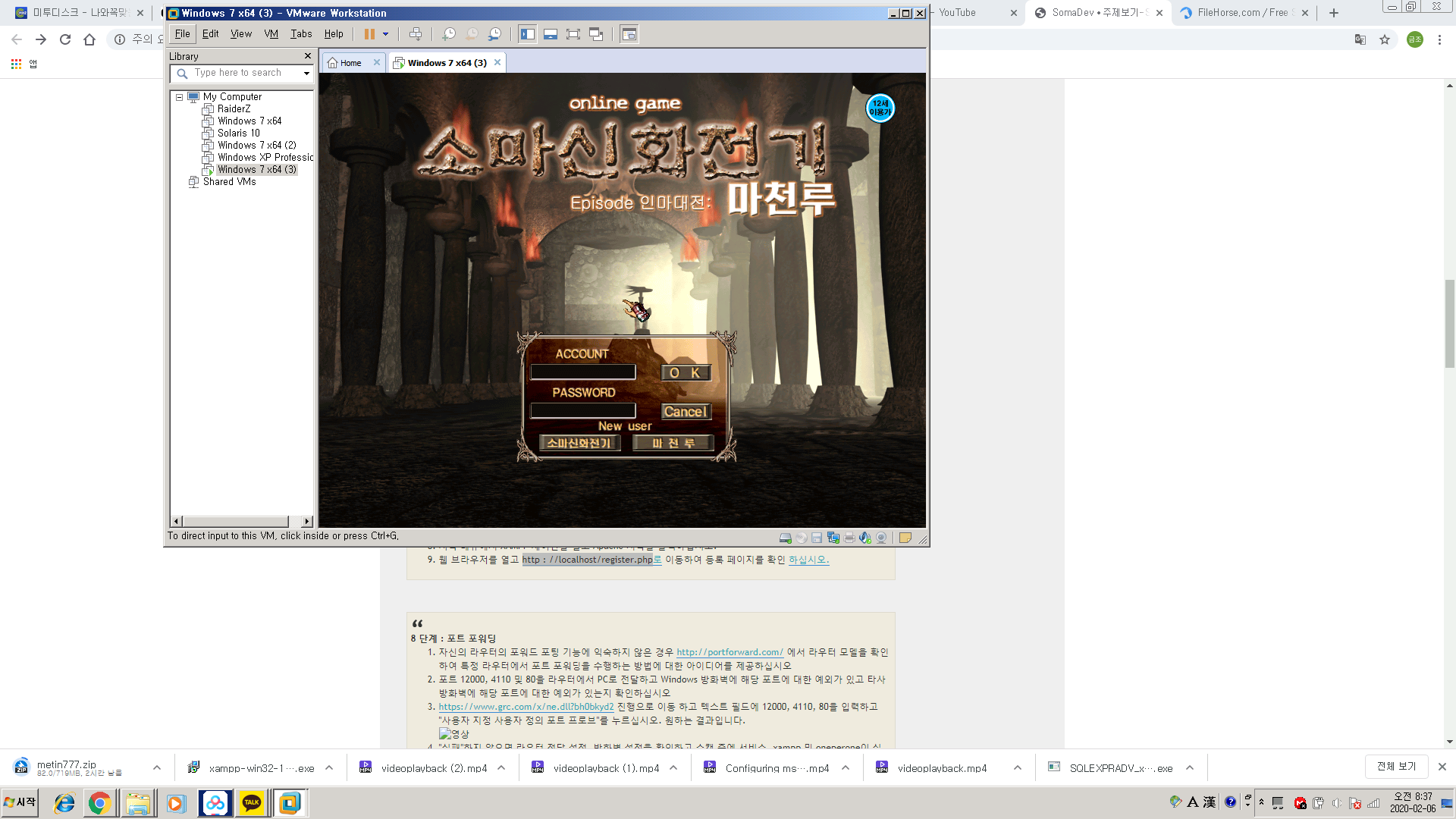This screenshot has height=819, width=1456.
Task: Open the VM menu
Action: tap(271, 33)
